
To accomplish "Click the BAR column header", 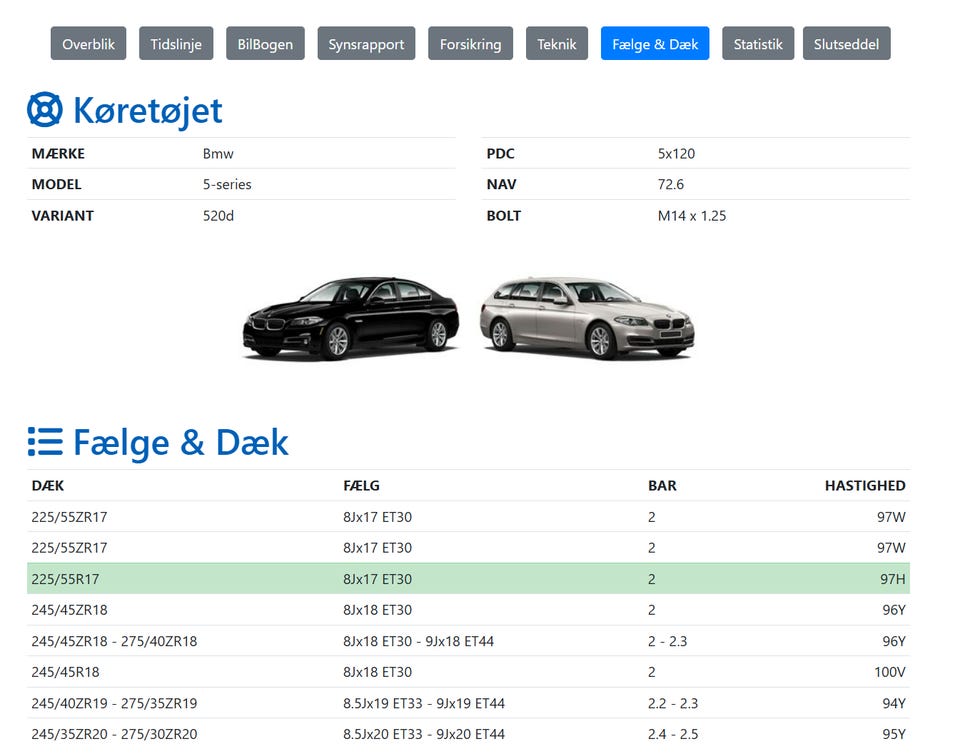I will [x=662, y=485].
